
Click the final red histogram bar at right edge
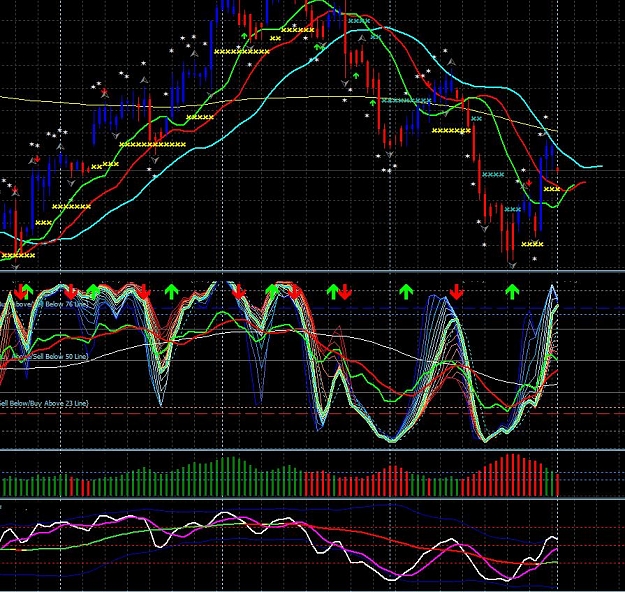[x=557, y=485]
